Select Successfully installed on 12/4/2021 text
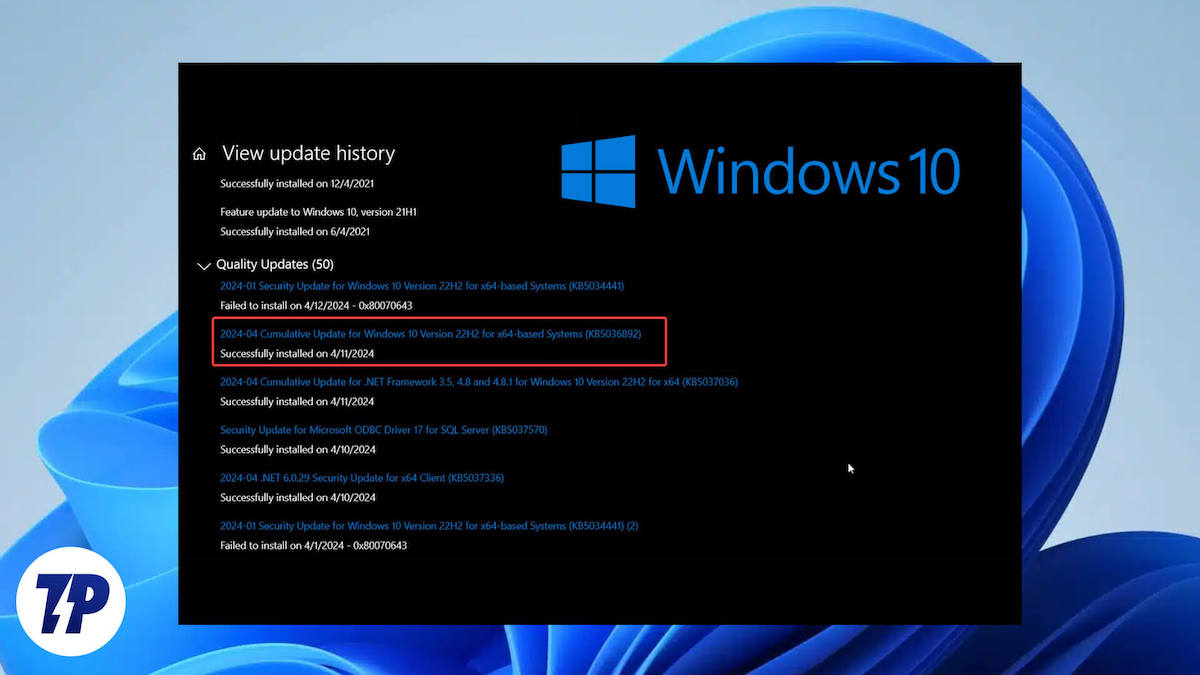This screenshot has width=1200, height=675. click(298, 183)
